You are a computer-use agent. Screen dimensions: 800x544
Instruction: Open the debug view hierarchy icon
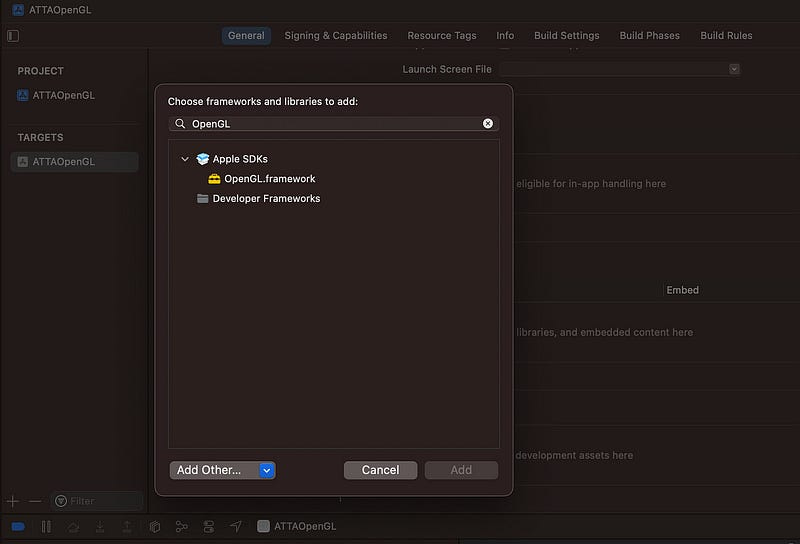155,527
